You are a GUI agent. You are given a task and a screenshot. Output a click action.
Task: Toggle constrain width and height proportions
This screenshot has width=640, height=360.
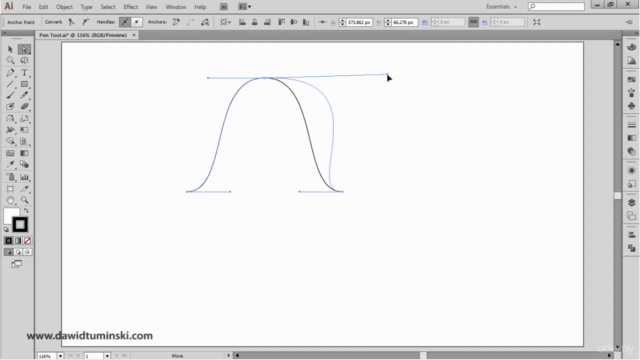(473, 22)
